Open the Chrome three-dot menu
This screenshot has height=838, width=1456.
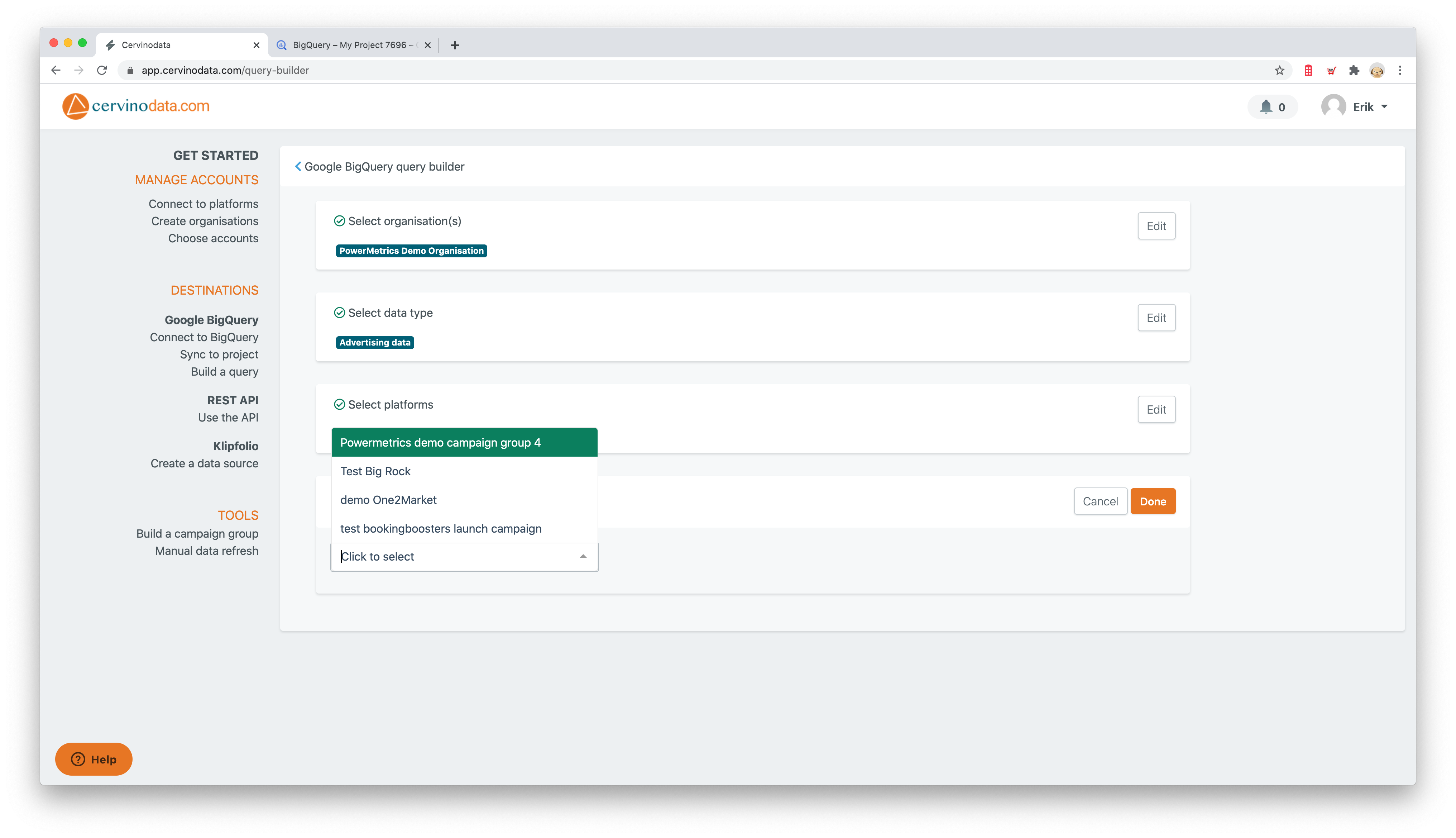1400,70
